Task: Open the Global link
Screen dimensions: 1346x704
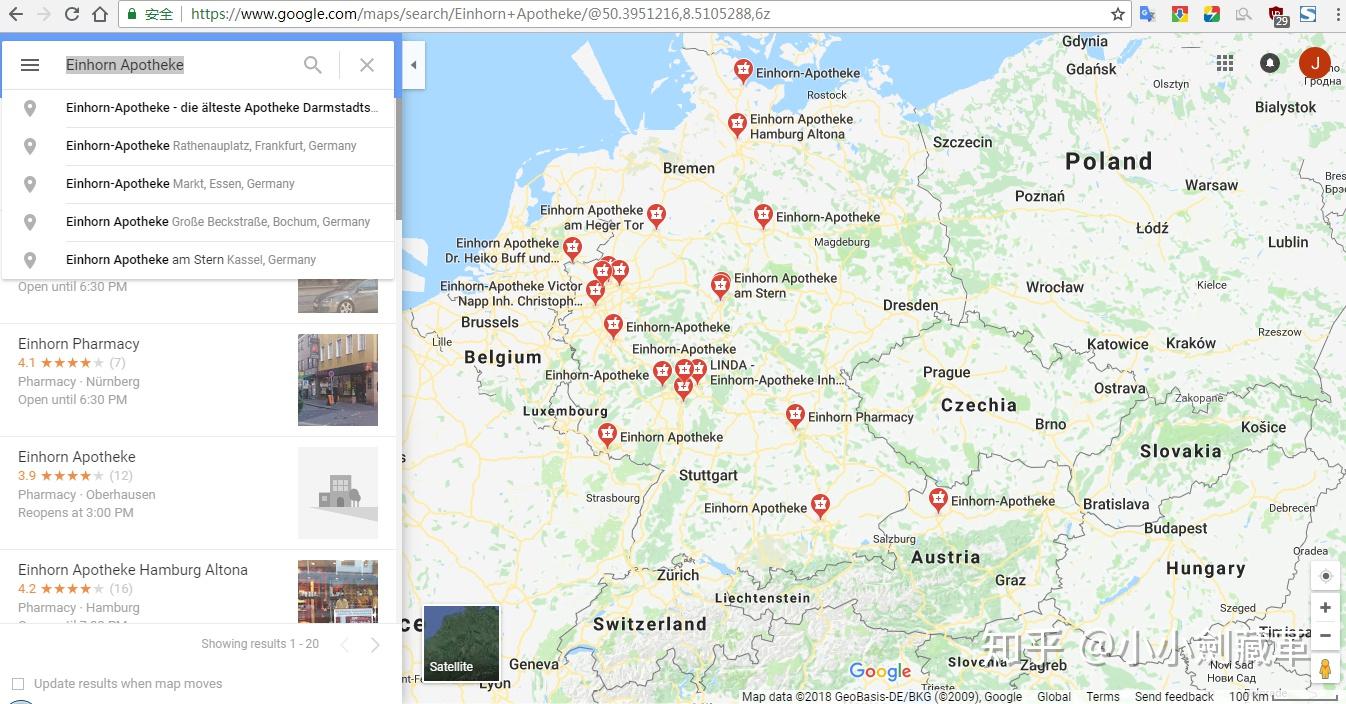Action: tap(1054, 697)
